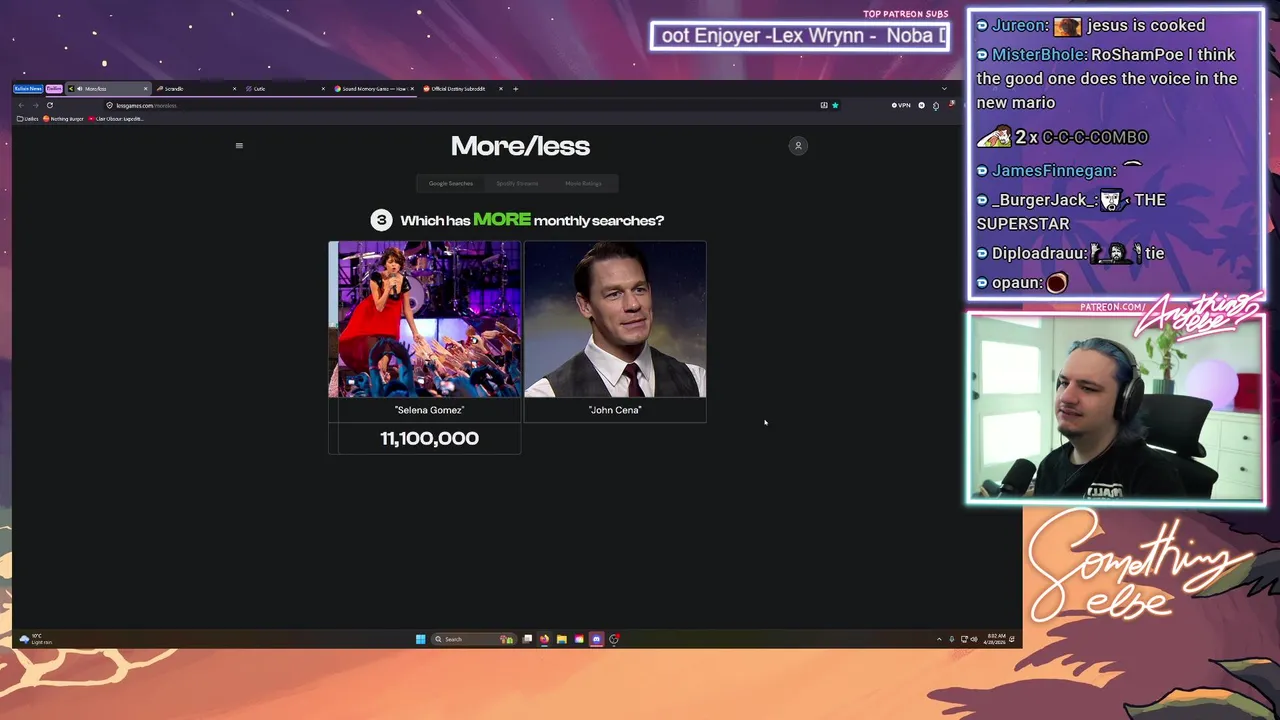The image size is (1280, 720).
Task: Select the Movie Ratings category tab
Action: [583, 183]
